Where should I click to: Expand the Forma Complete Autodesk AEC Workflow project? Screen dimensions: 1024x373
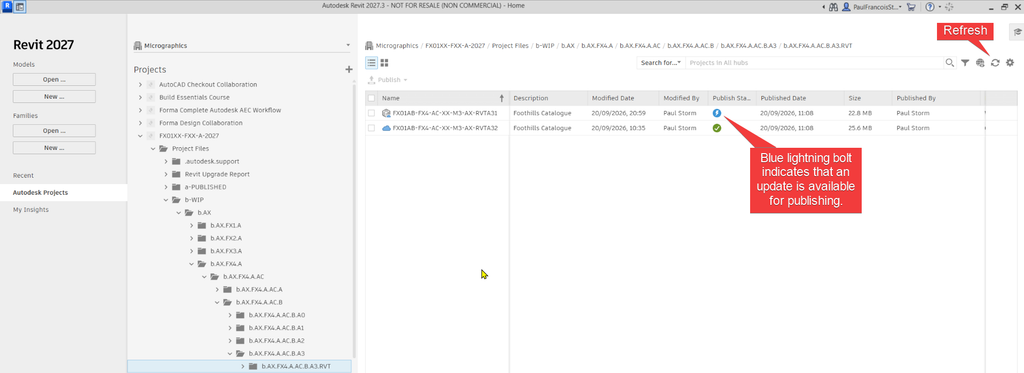140,110
